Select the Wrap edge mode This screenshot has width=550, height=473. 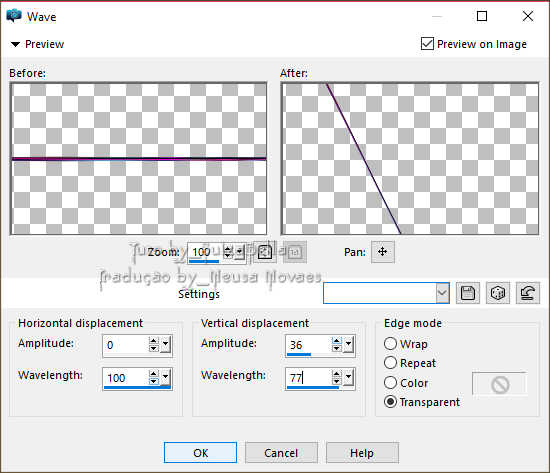tap(390, 344)
